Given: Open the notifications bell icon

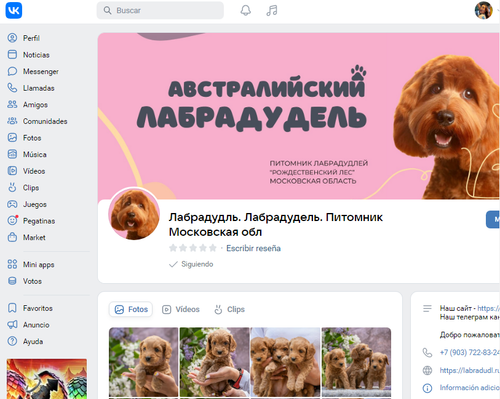Looking at the screenshot, I should (x=246, y=10).
